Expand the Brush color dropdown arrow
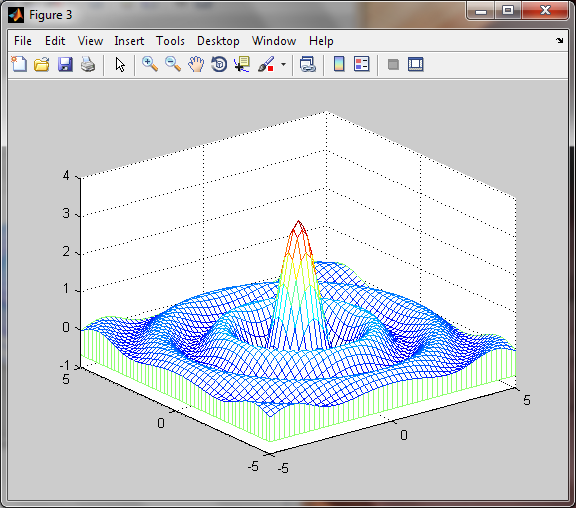 pyautogui.click(x=283, y=64)
